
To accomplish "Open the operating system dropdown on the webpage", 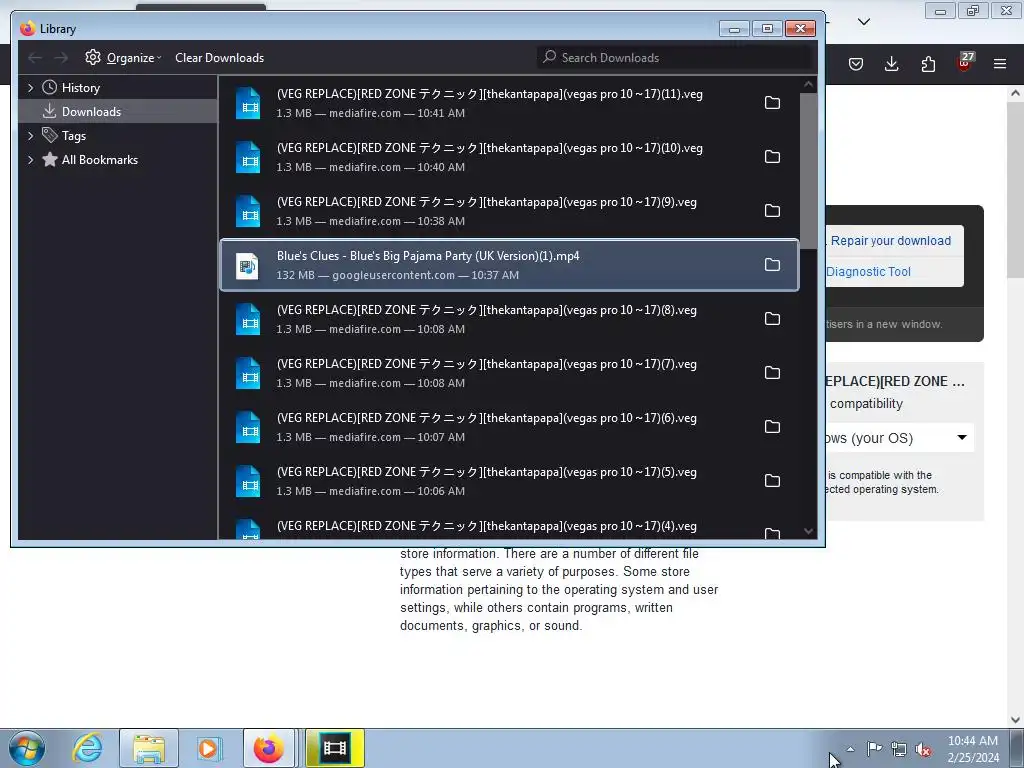I will tap(898, 438).
